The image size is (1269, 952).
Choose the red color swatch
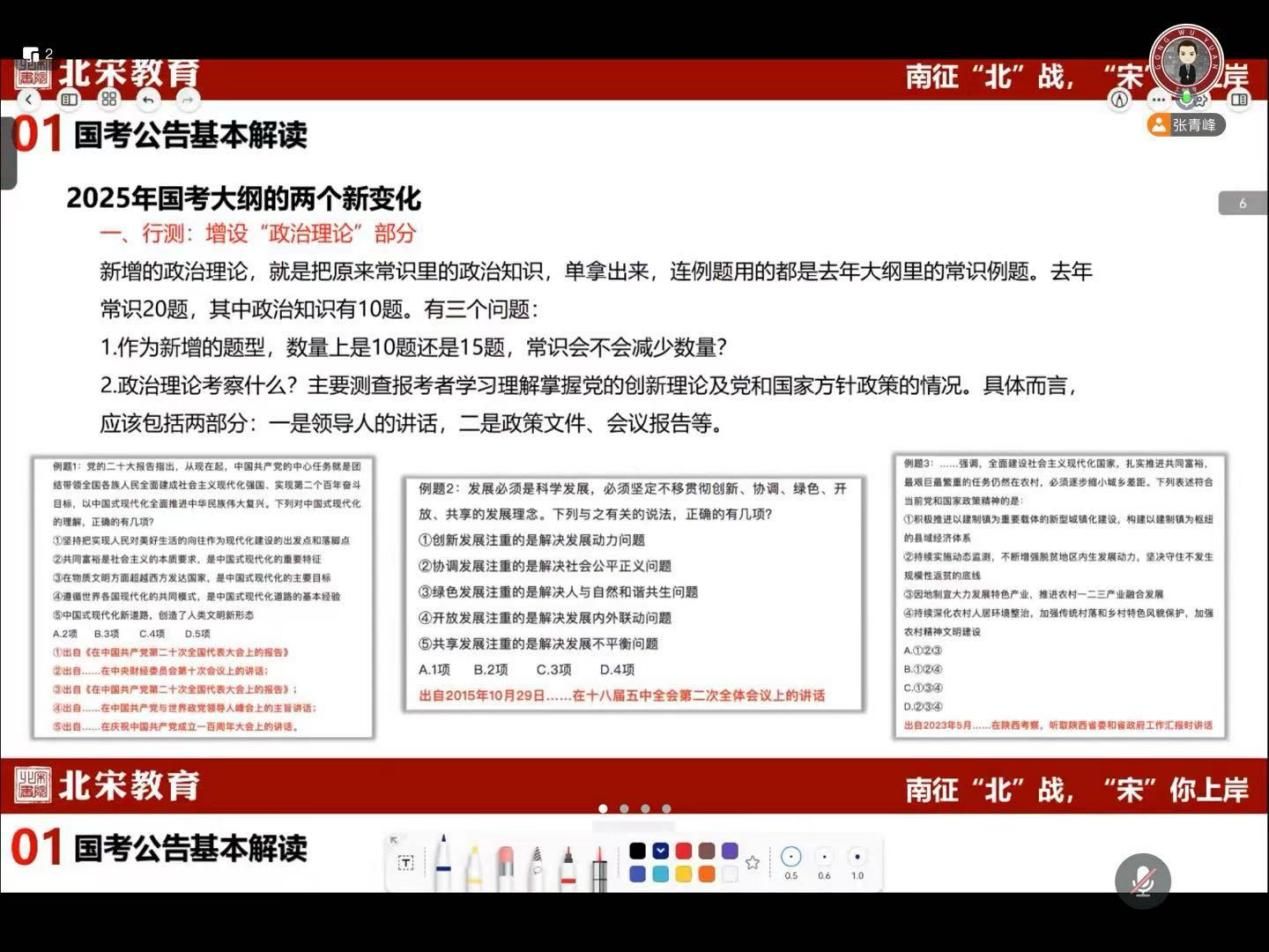684,850
